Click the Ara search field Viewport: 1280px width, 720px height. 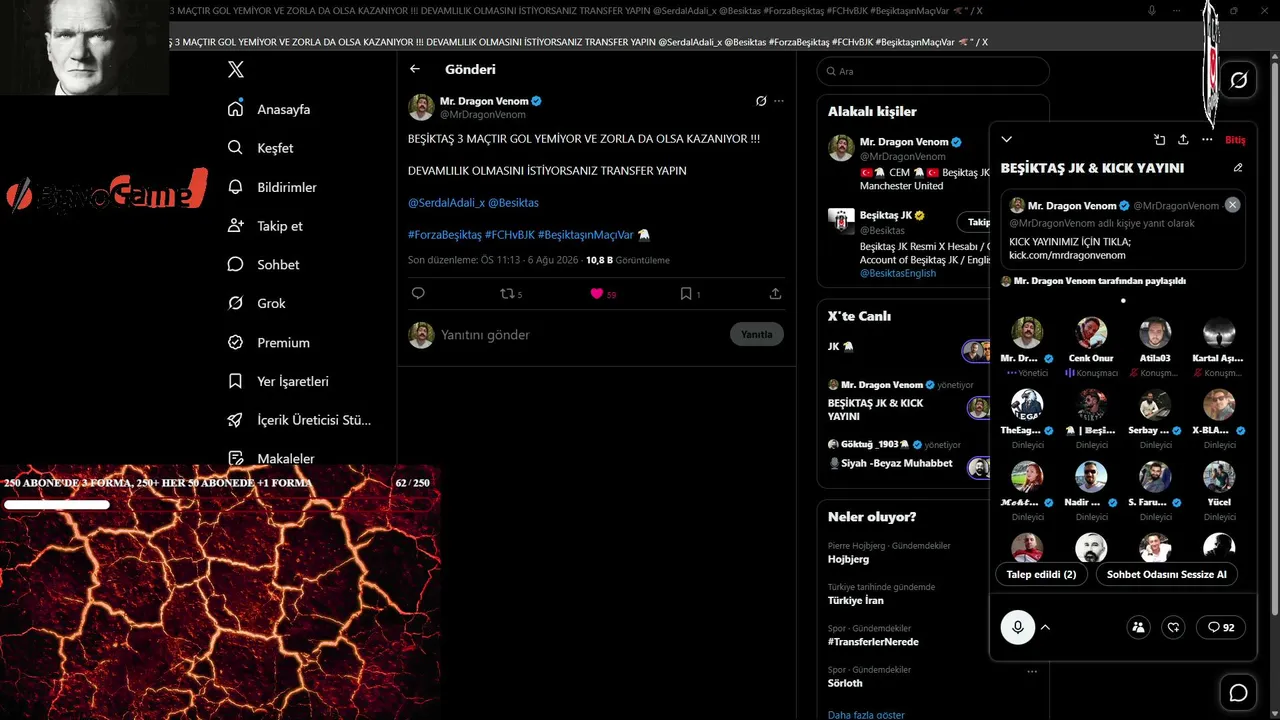[933, 71]
